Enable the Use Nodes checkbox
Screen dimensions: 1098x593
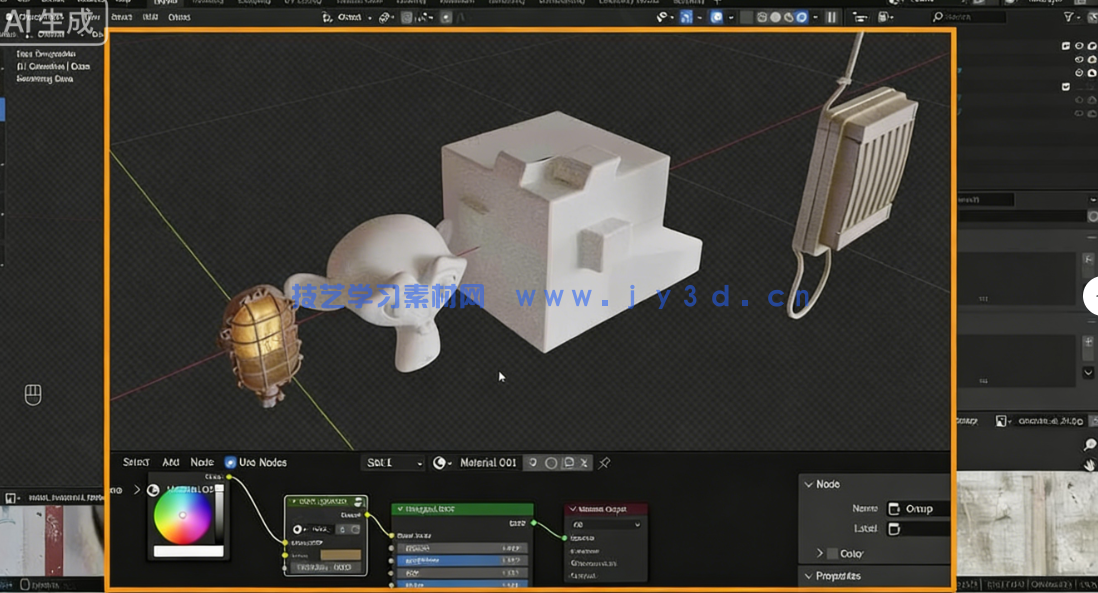coord(230,462)
